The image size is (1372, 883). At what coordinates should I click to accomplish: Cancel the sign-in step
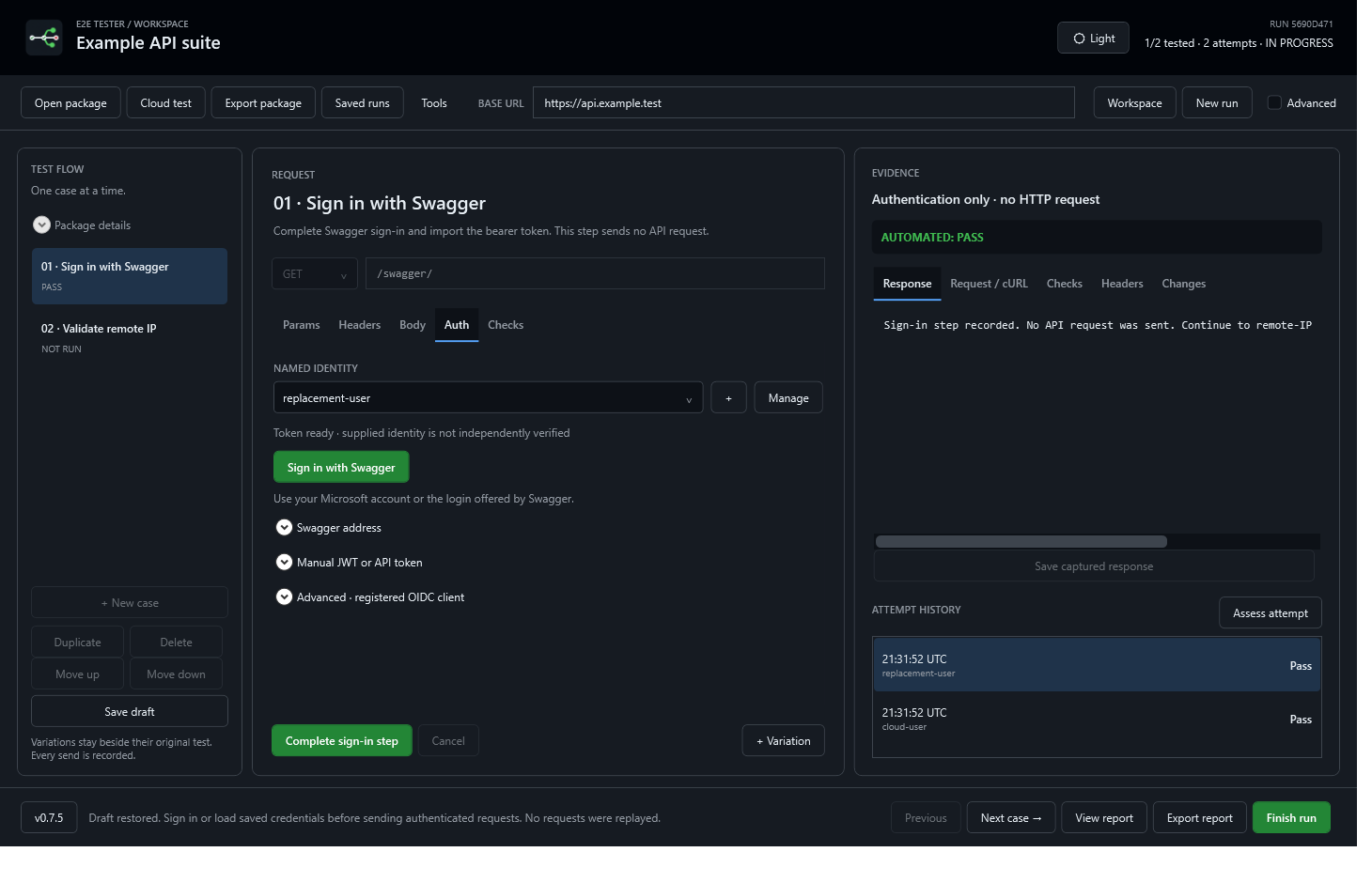click(448, 741)
